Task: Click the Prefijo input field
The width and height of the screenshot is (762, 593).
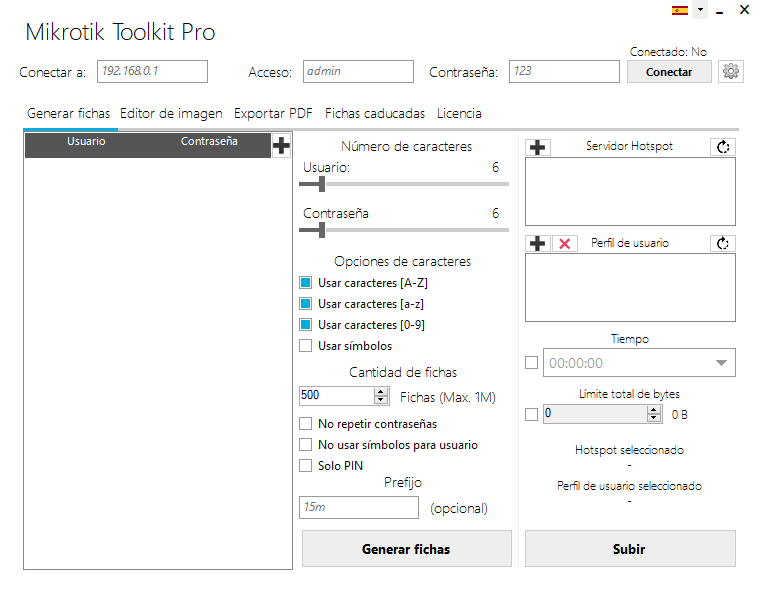Action: [x=359, y=507]
